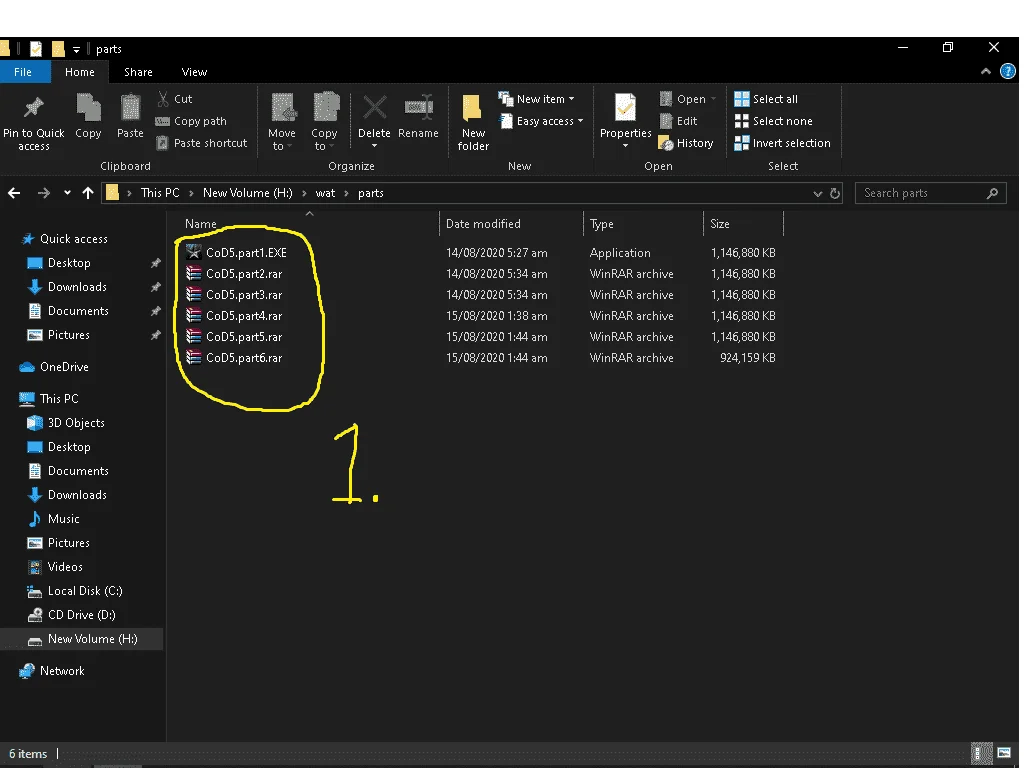The height and width of the screenshot is (768, 1024).
Task: Click Select all in ribbon
Action: (x=766, y=99)
